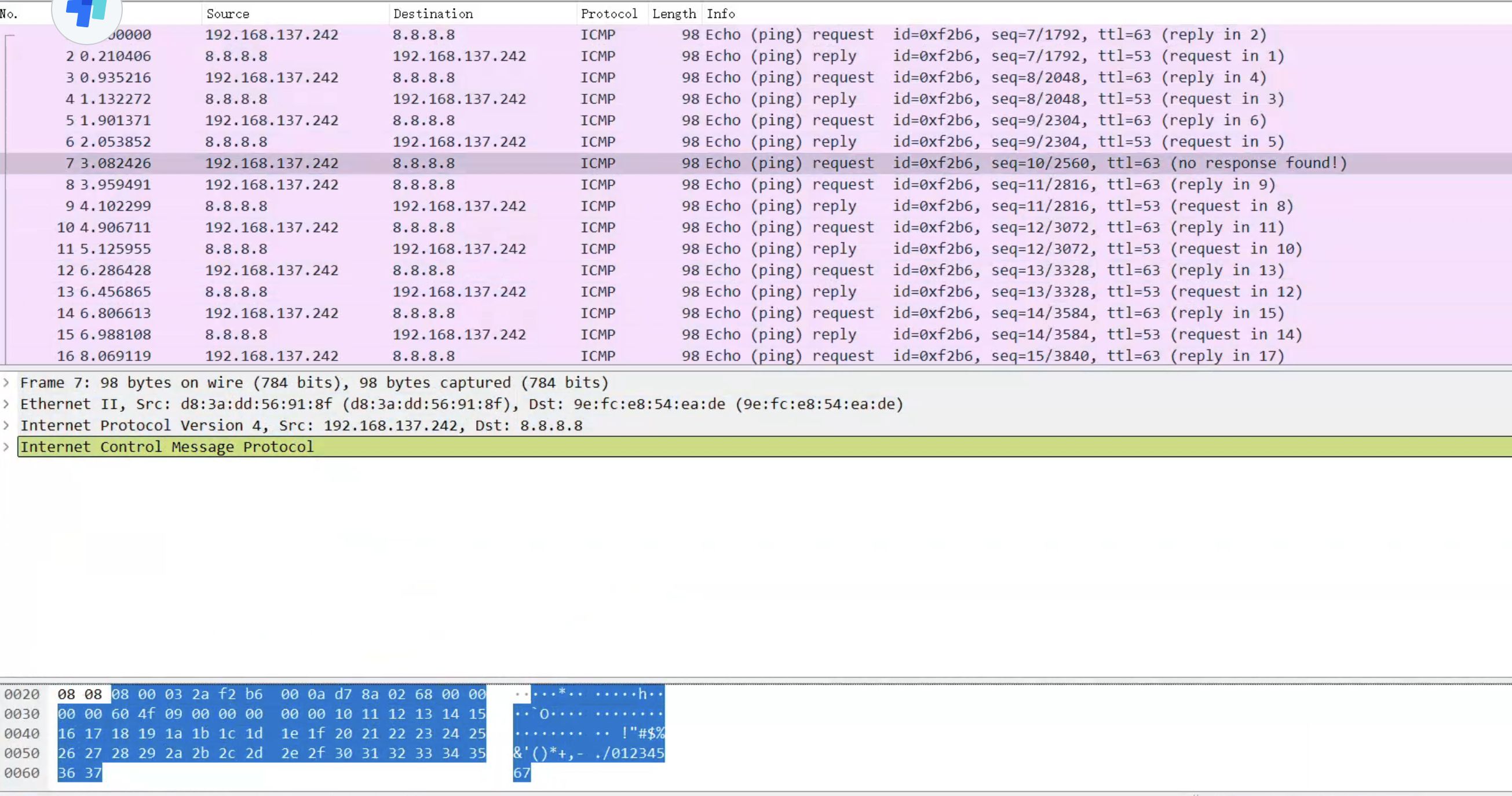Expand Internet Protocol Version 4 section

click(x=6, y=426)
